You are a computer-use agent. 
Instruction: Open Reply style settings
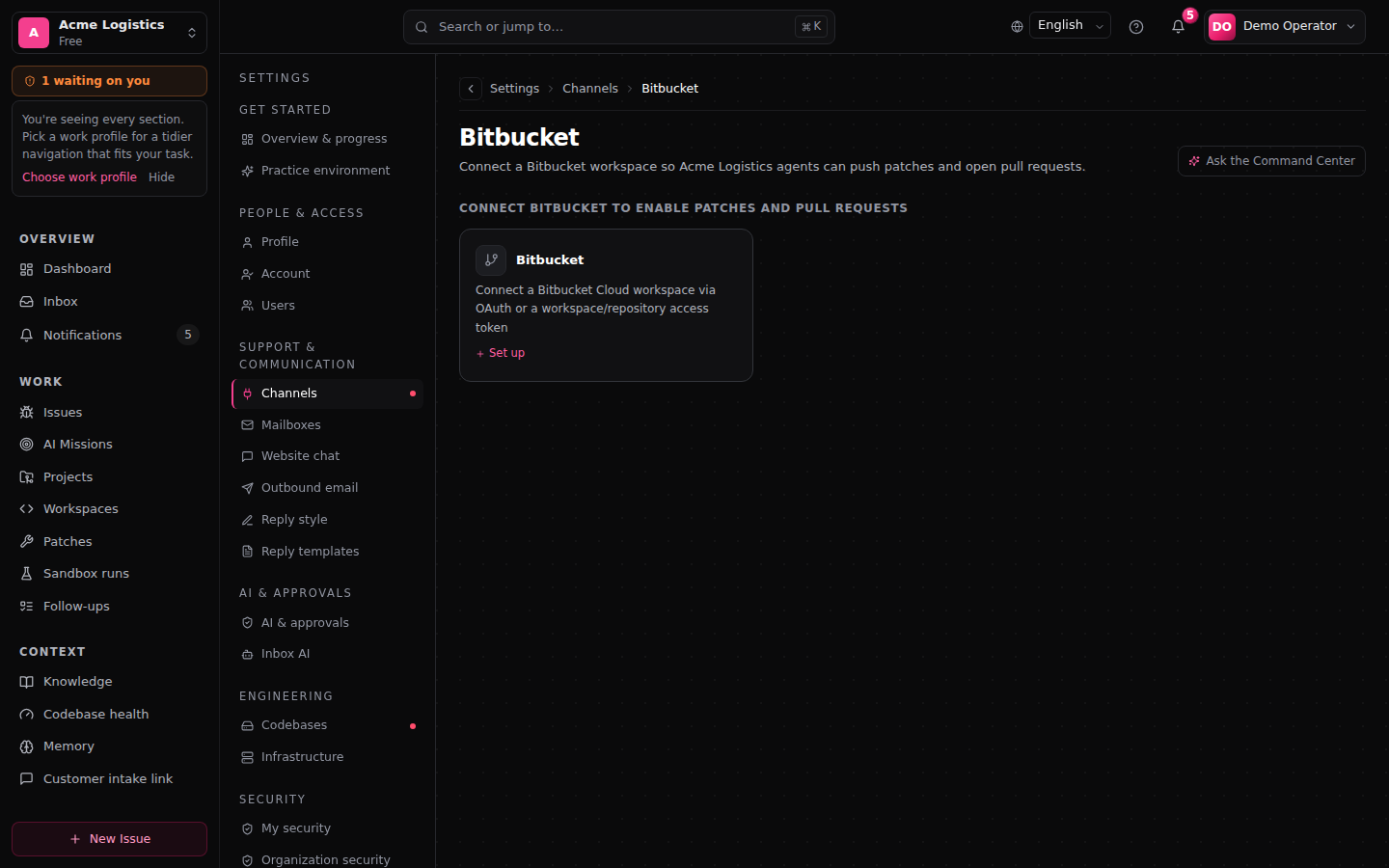pos(327,520)
